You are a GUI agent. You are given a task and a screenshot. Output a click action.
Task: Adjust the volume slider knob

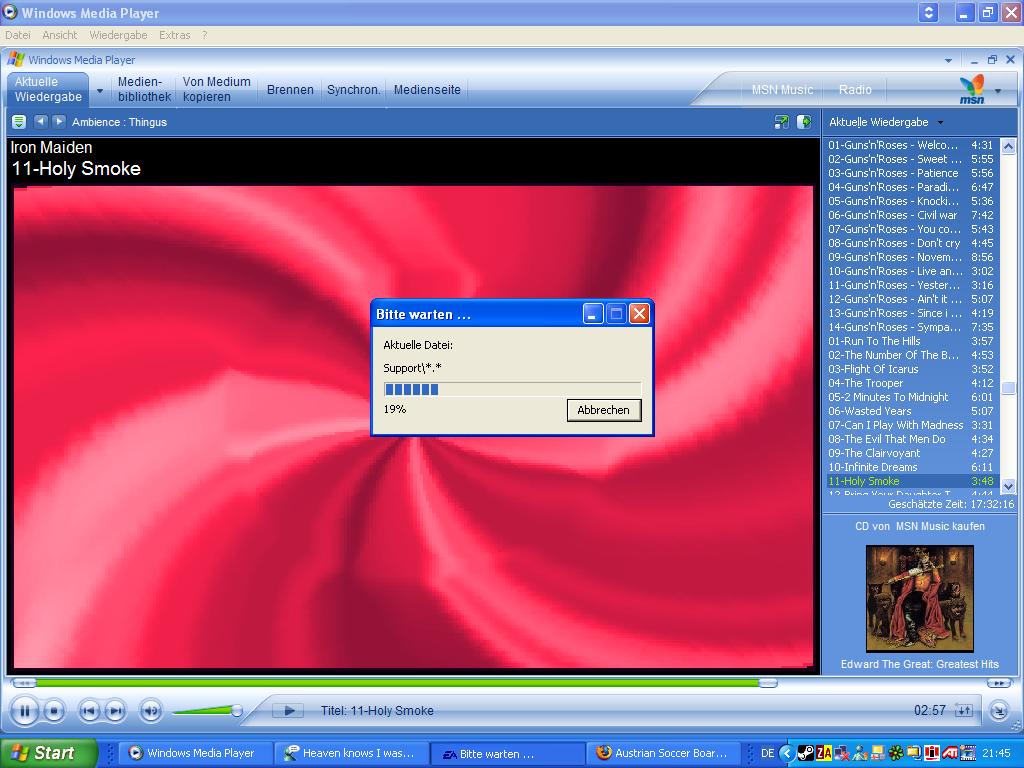point(237,711)
